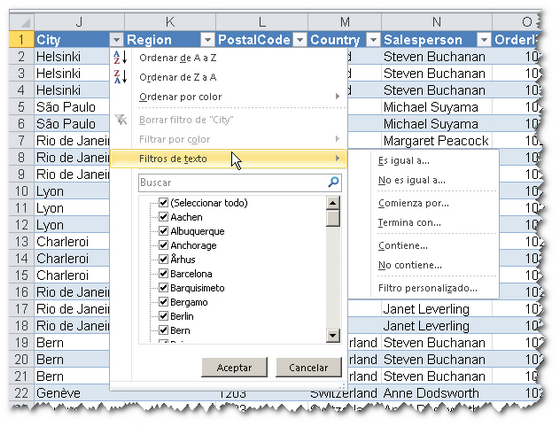Select row 22 header
Image resolution: width=560 pixels, height=427 pixels.
(21, 393)
